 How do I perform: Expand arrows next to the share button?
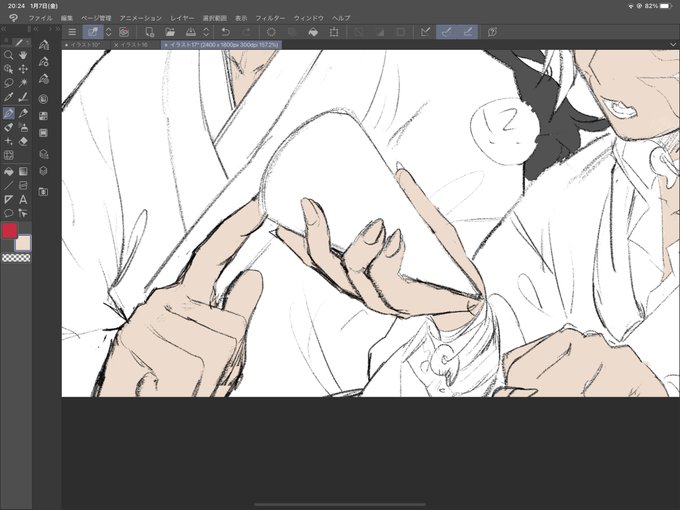pos(109,32)
